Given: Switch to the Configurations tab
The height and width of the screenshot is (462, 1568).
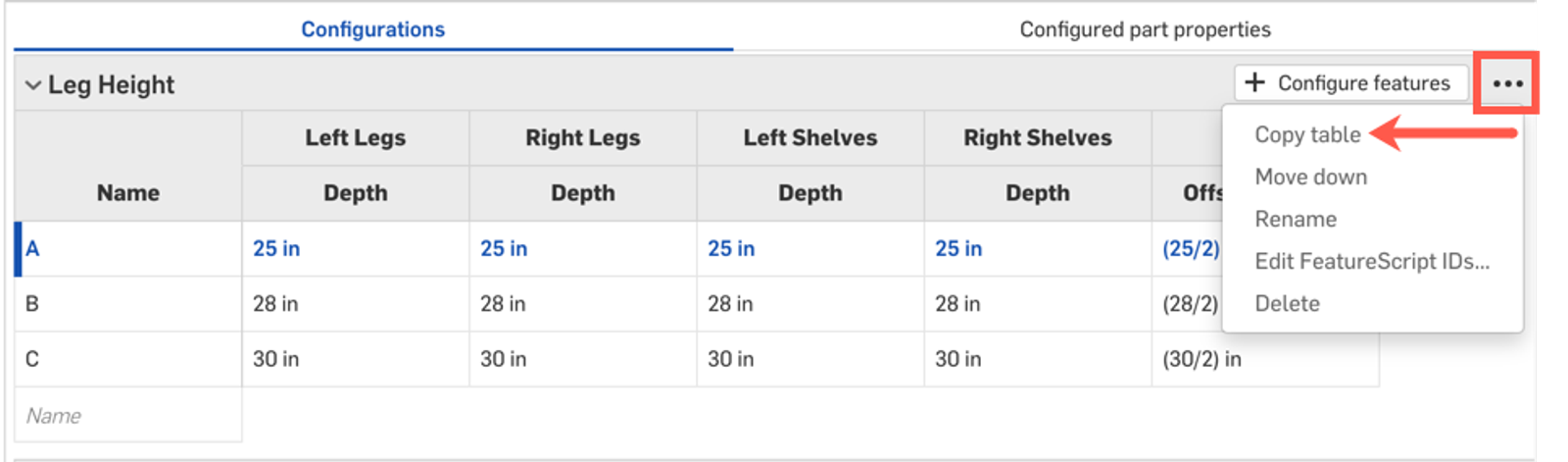Looking at the screenshot, I should tap(372, 29).
